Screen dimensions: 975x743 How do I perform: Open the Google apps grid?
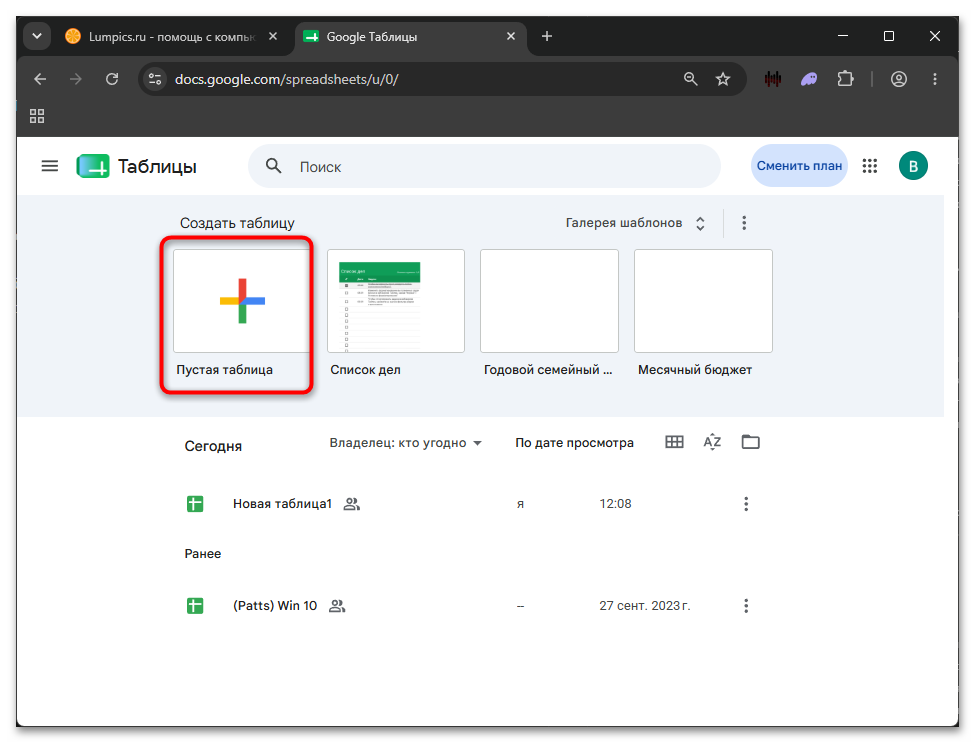(869, 166)
